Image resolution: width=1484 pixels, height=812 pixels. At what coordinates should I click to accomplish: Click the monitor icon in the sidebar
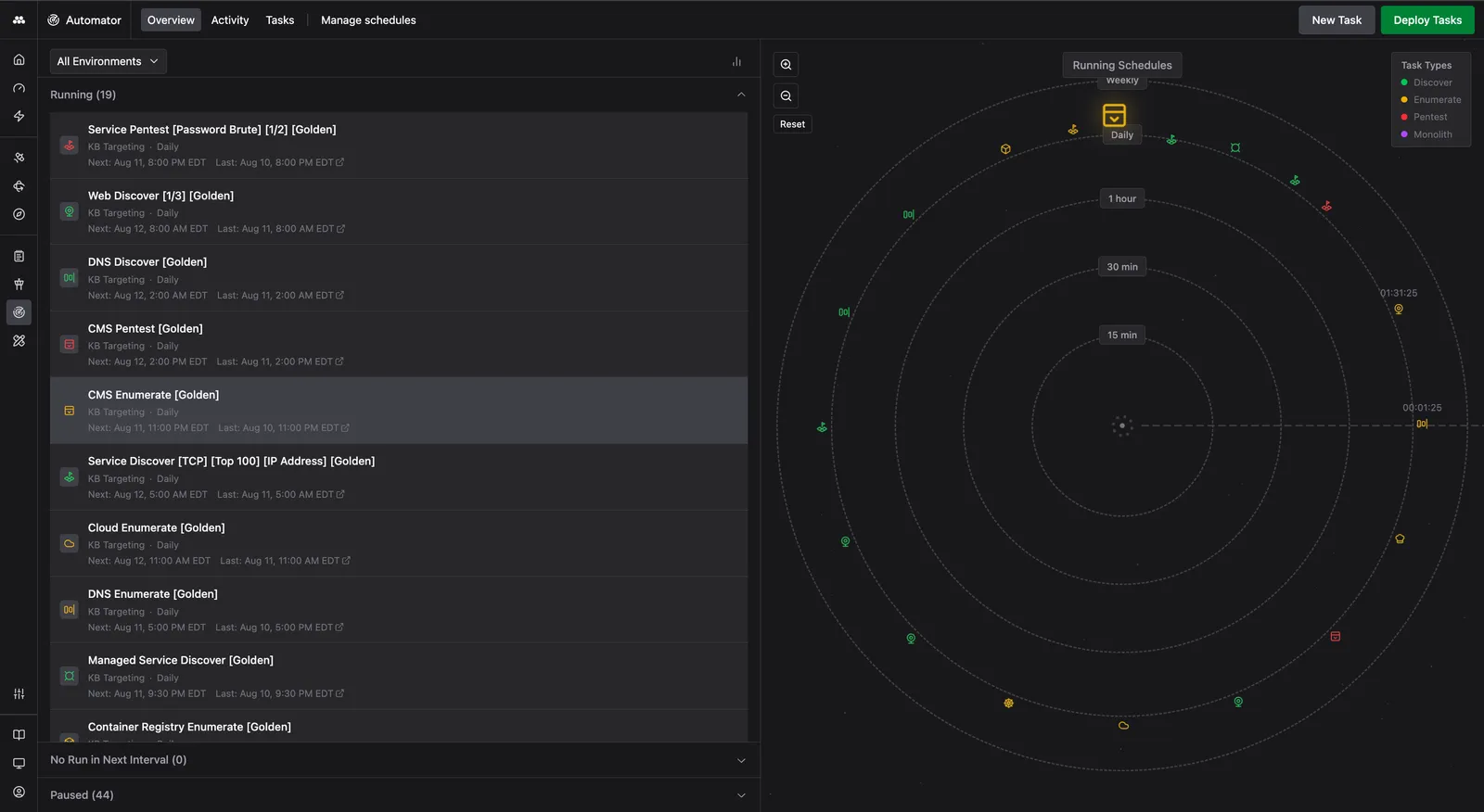click(19, 764)
